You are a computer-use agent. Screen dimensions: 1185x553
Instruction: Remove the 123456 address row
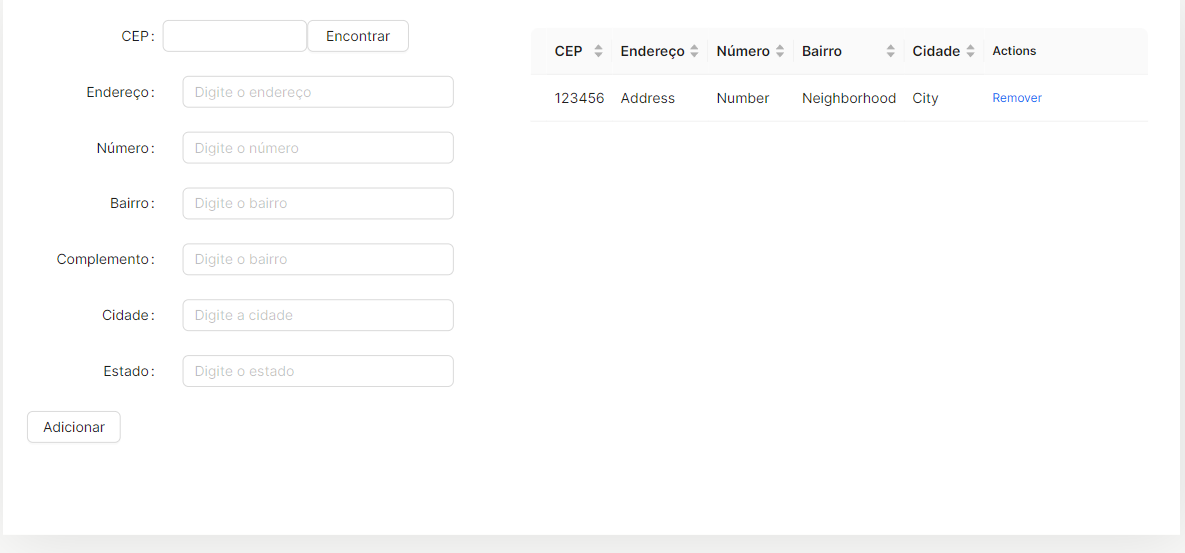(1016, 98)
